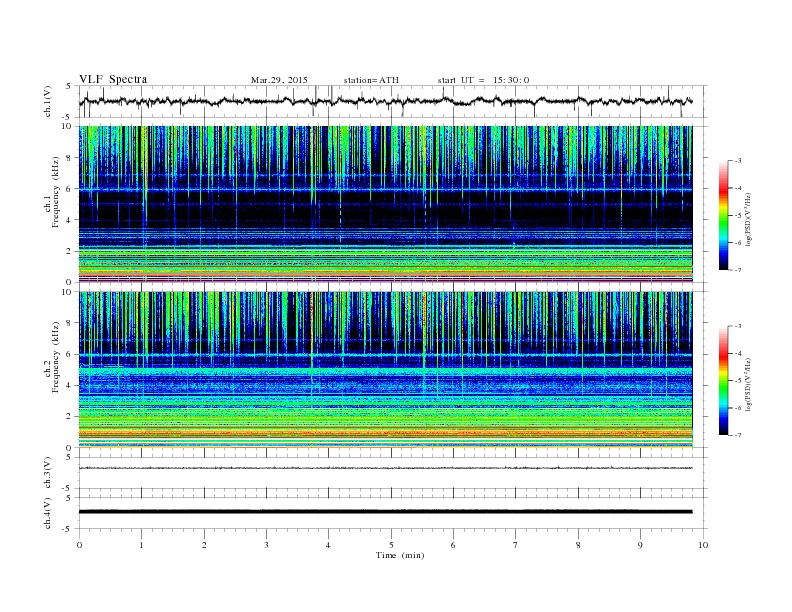The width and height of the screenshot is (792, 612).
Task: Click the 'ch.1(V)' waveform axis label
Action: (48, 101)
